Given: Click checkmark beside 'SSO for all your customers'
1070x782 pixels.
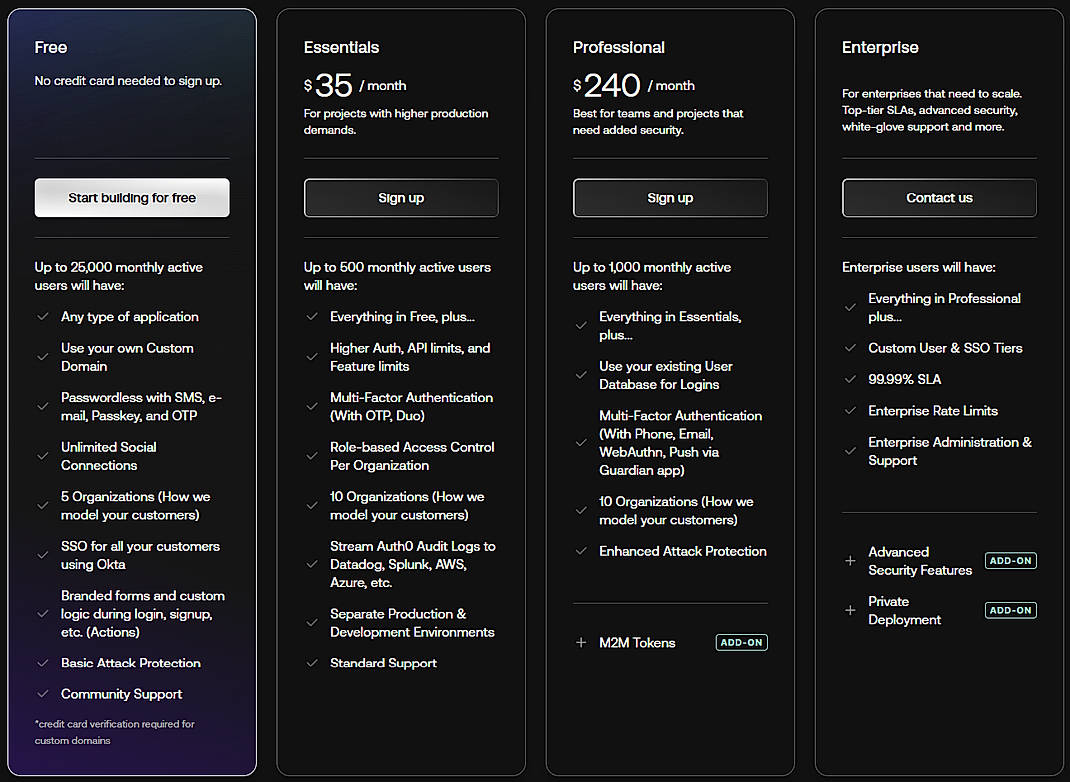Looking at the screenshot, I should 42,555.
